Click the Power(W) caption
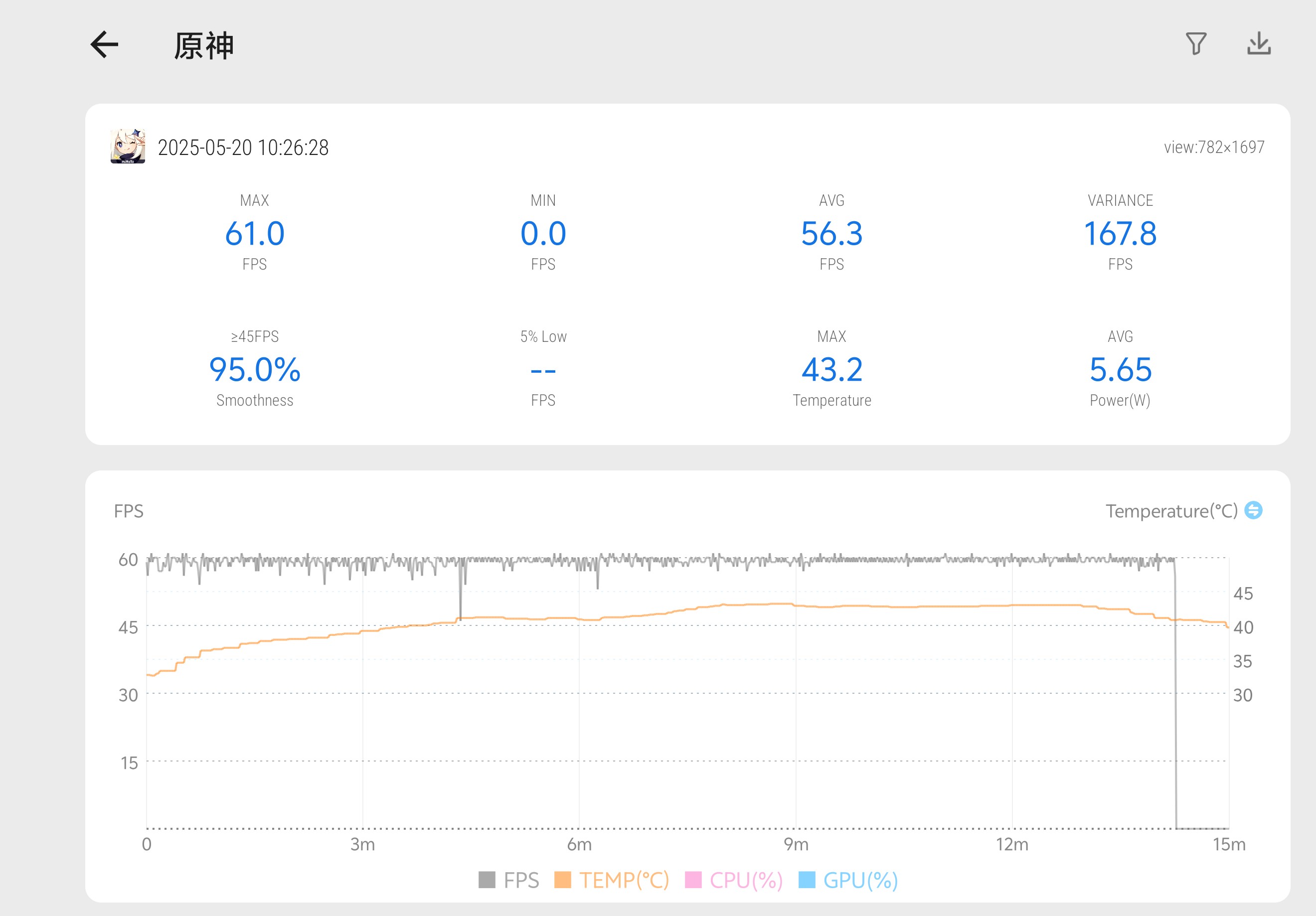The width and height of the screenshot is (1316, 916). coord(1120,400)
